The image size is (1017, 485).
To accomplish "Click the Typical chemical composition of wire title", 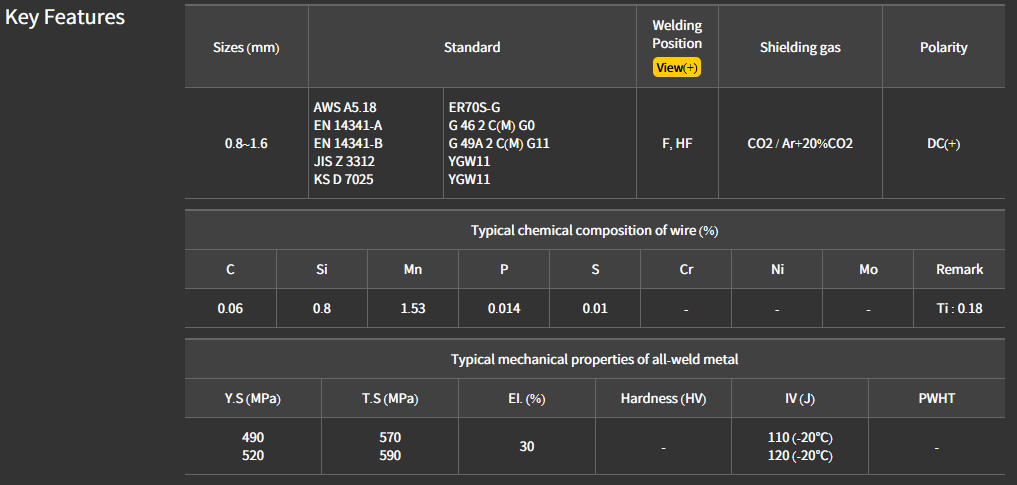I will 595,230.
